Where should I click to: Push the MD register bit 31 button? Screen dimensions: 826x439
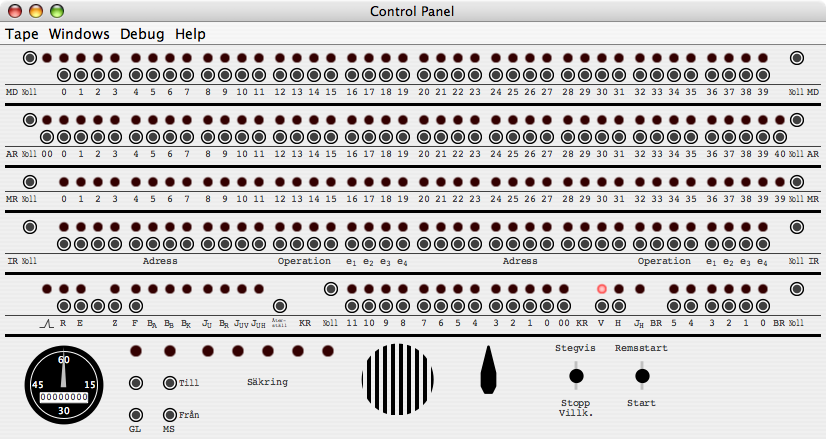click(619, 75)
